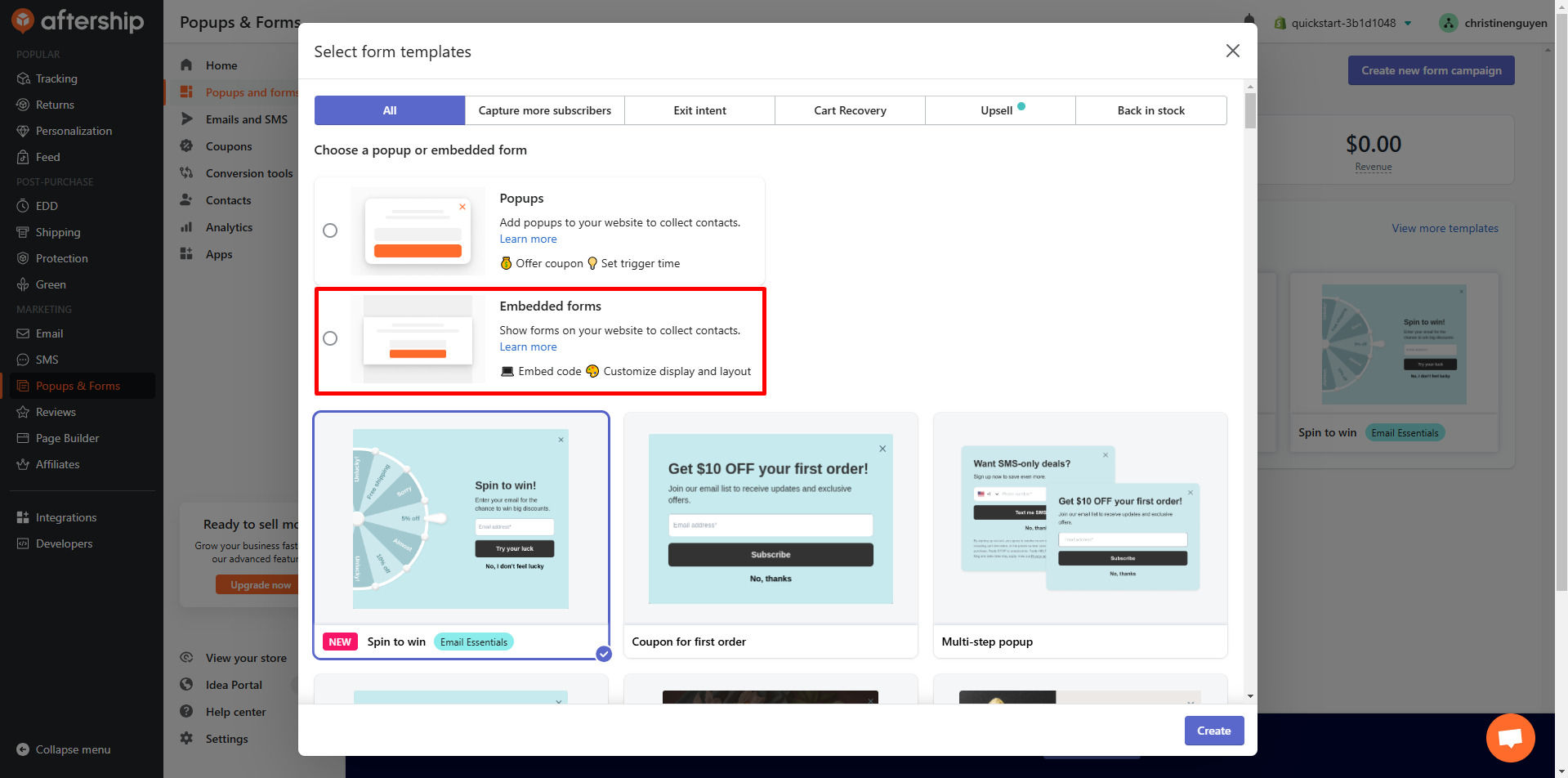Screen dimensions: 1568x778
Task: Open the Coupons section
Action: pyautogui.click(x=229, y=146)
